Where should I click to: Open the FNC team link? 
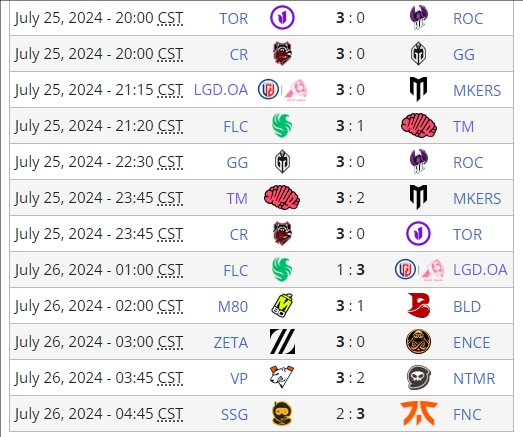click(x=467, y=415)
